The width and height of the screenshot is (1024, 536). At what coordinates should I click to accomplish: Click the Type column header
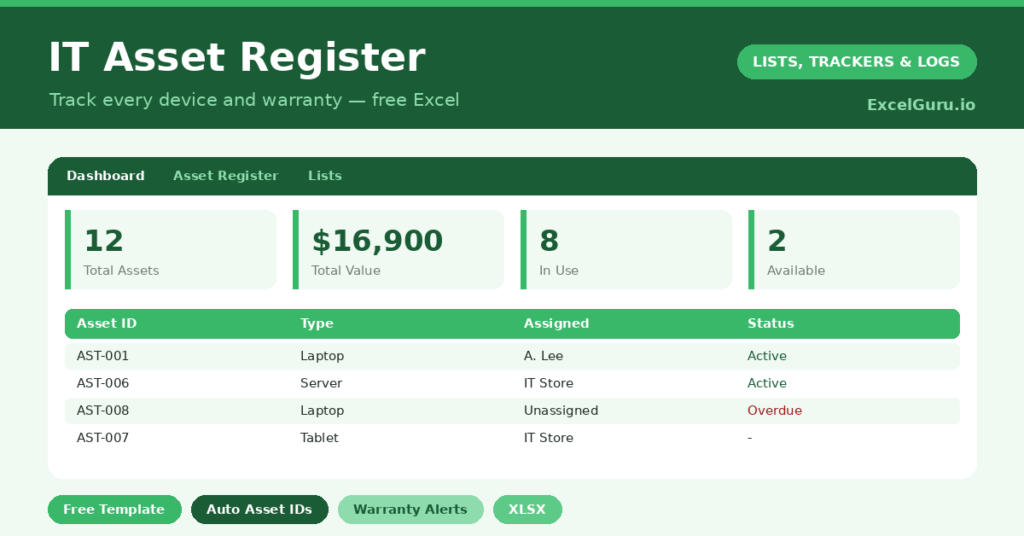tap(317, 323)
